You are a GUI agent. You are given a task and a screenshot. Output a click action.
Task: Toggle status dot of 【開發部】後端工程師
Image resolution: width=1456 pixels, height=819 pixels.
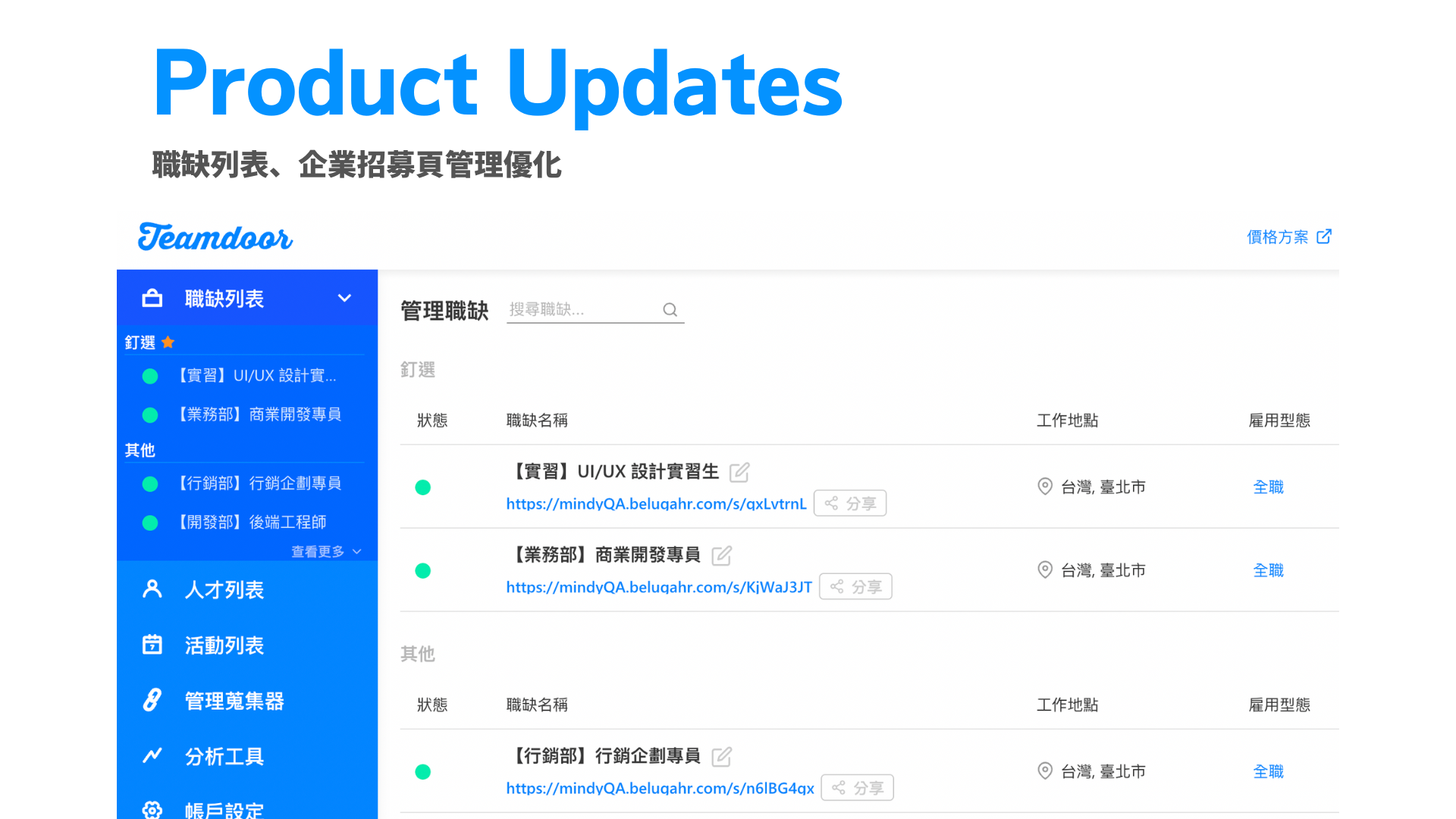[149, 522]
